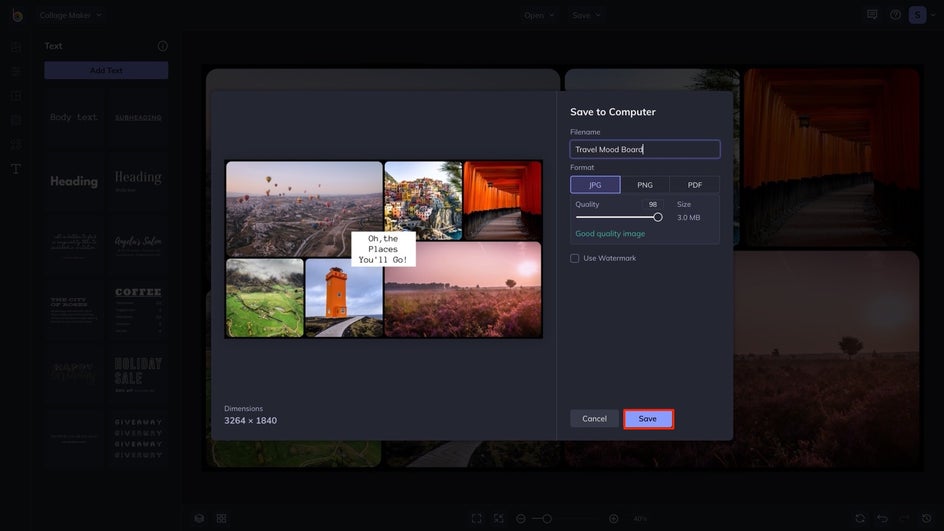Click the S account avatar
The width and height of the screenshot is (944, 531).
pyautogui.click(x=918, y=15)
